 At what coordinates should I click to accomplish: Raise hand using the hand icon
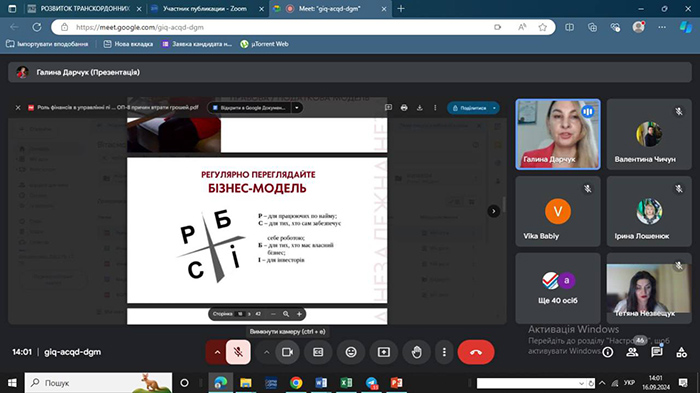(417, 352)
